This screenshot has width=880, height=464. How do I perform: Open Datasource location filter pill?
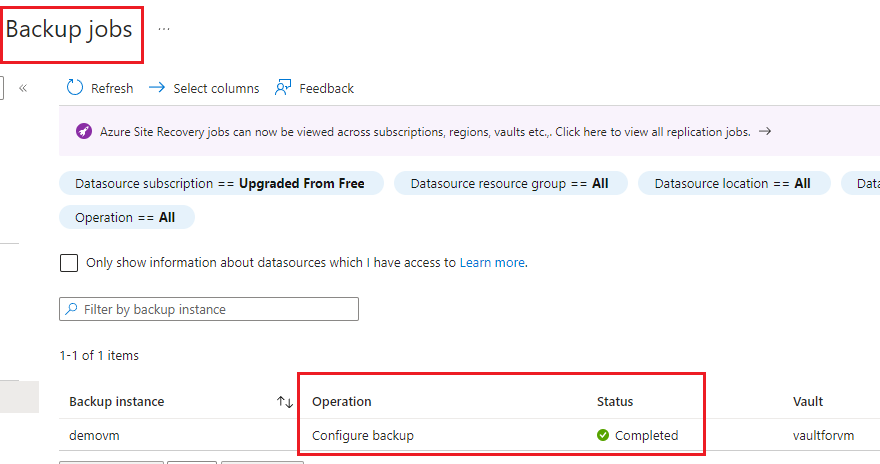point(732,184)
